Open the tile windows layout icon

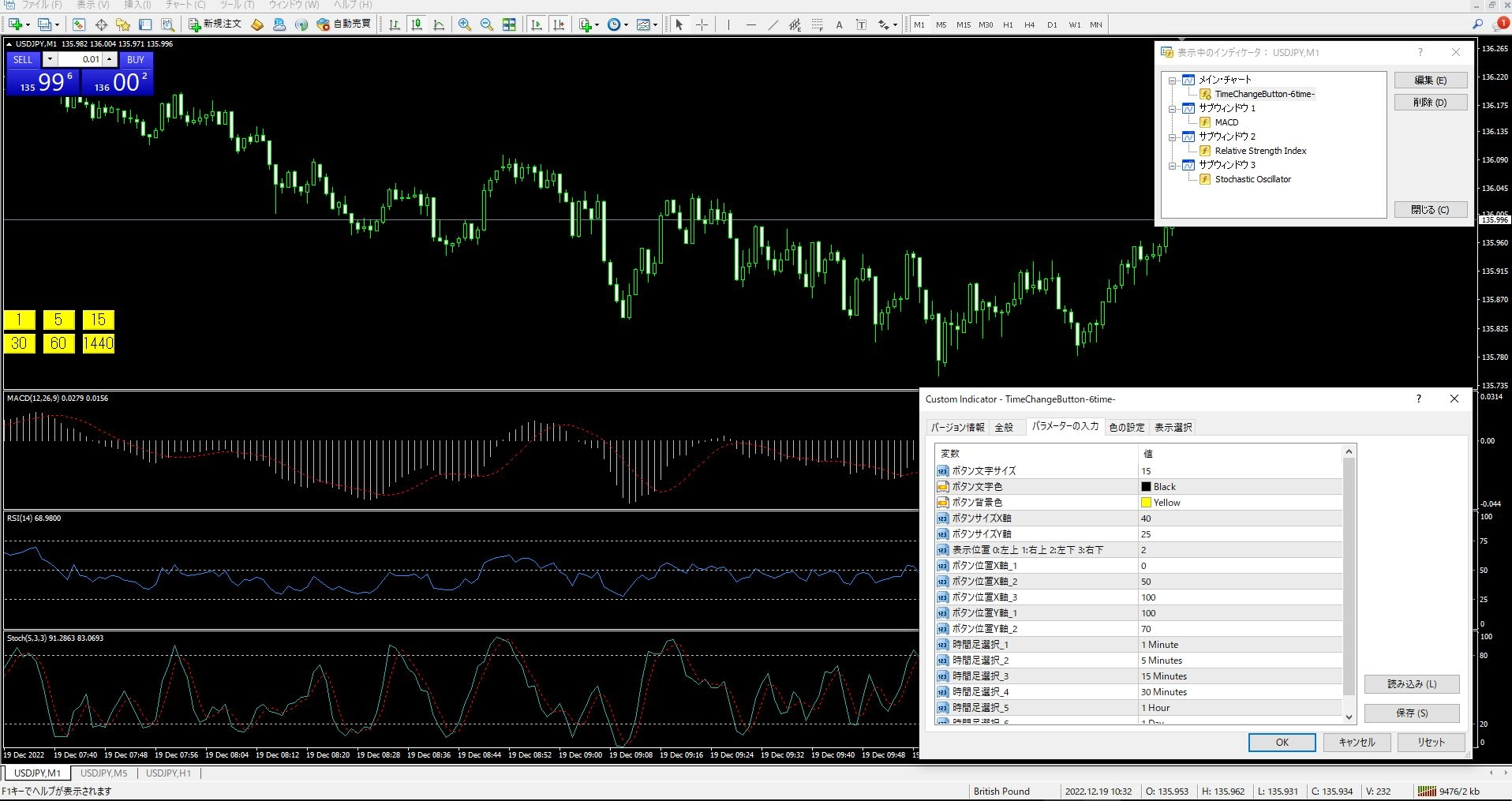click(x=509, y=24)
